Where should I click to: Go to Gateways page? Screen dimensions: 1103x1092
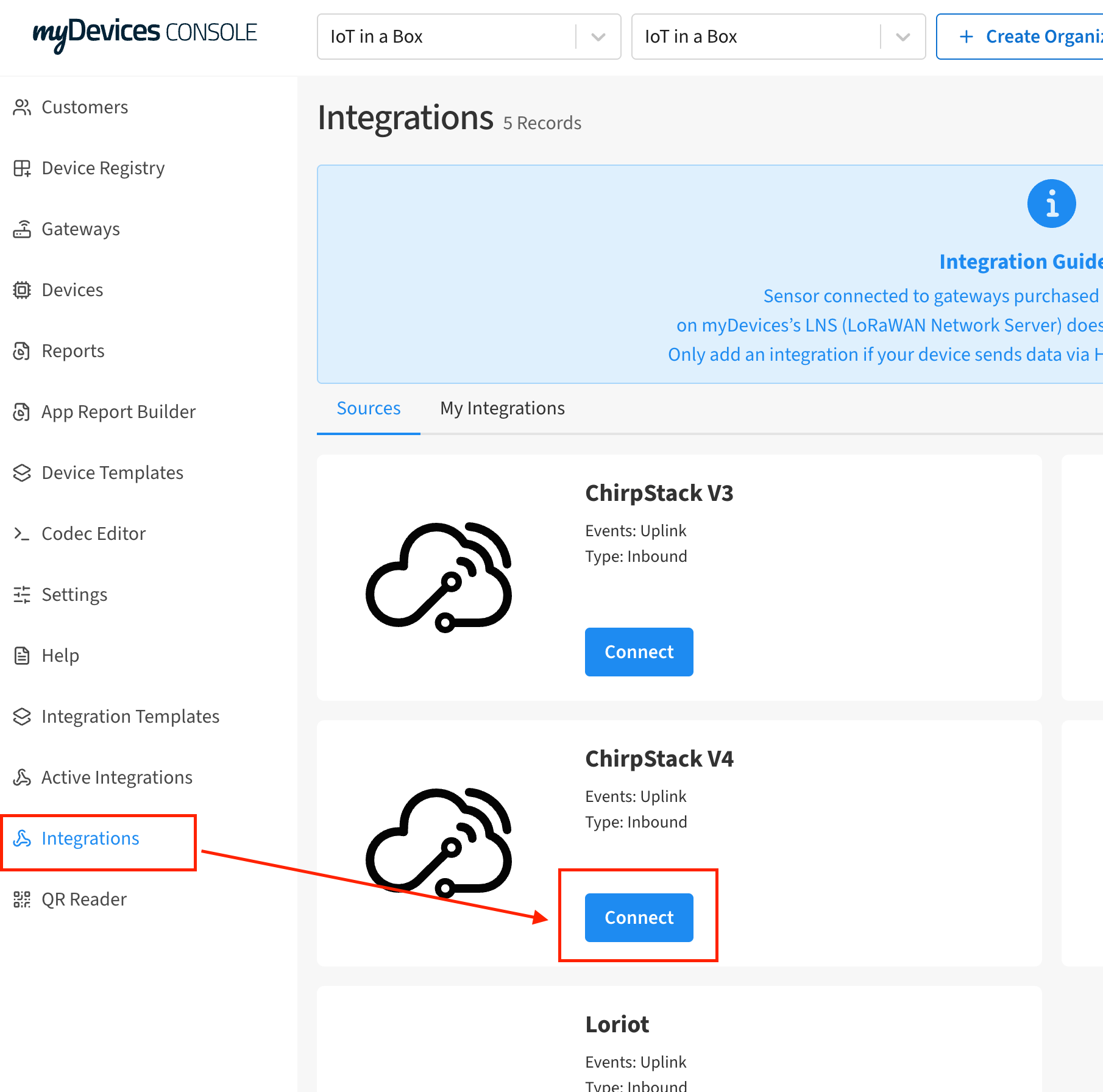pyautogui.click(x=80, y=229)
